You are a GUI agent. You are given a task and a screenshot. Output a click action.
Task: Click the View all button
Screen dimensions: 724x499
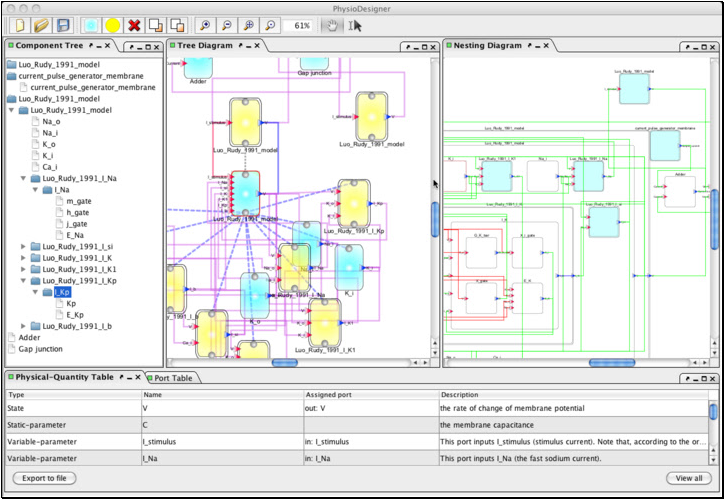[x=688, y=478]
